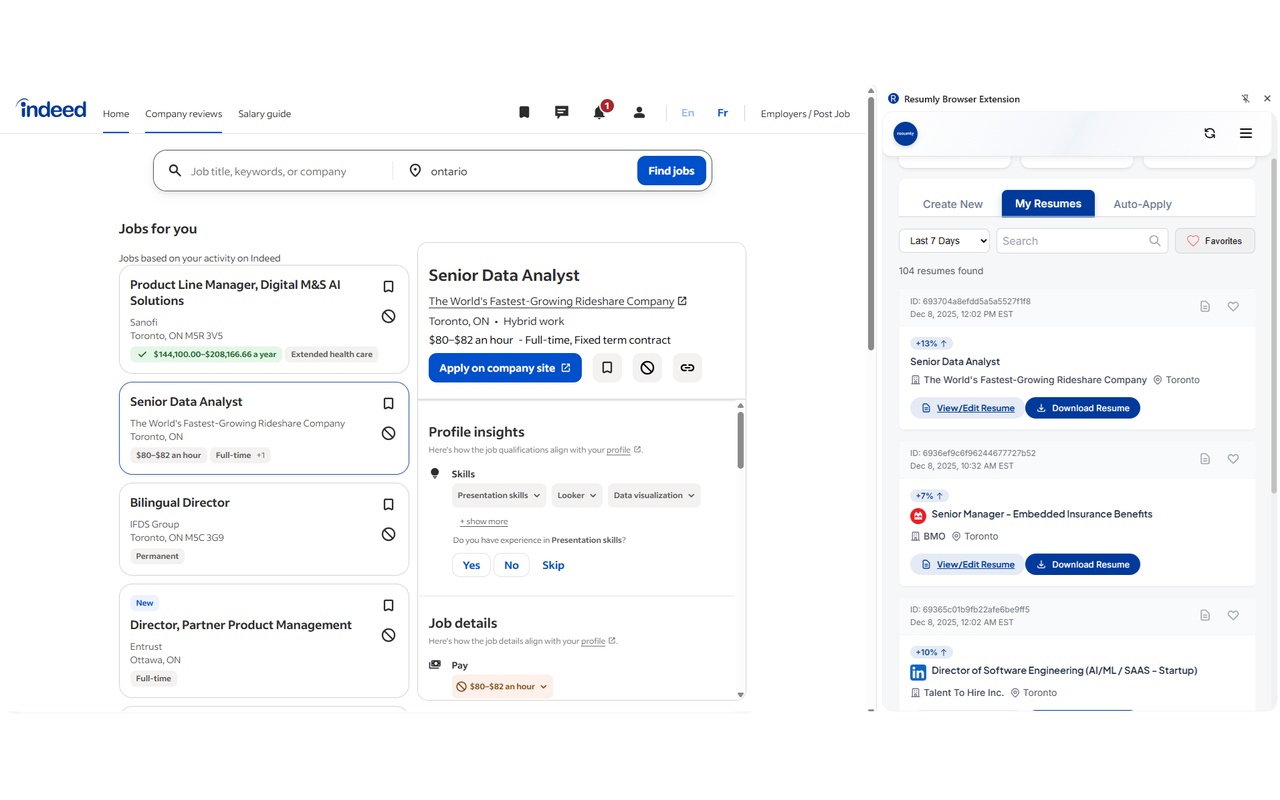The image size is (1280, 800).
Task: Click the saved jobs bookmark icon in navbar
Action: coord(524,111)
